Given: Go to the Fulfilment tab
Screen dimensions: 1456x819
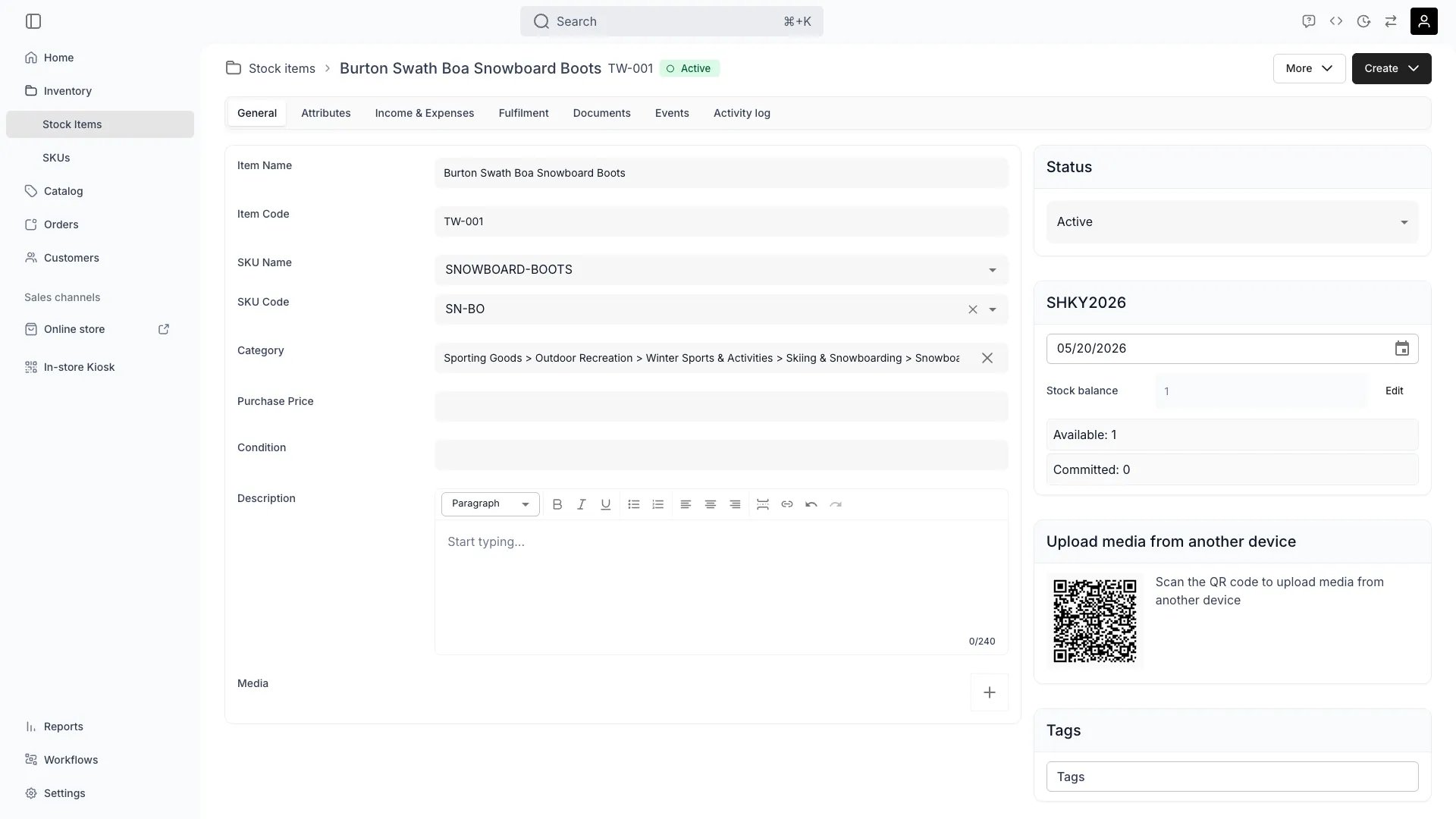Looking at the screenshot, I should coord(524,113).
